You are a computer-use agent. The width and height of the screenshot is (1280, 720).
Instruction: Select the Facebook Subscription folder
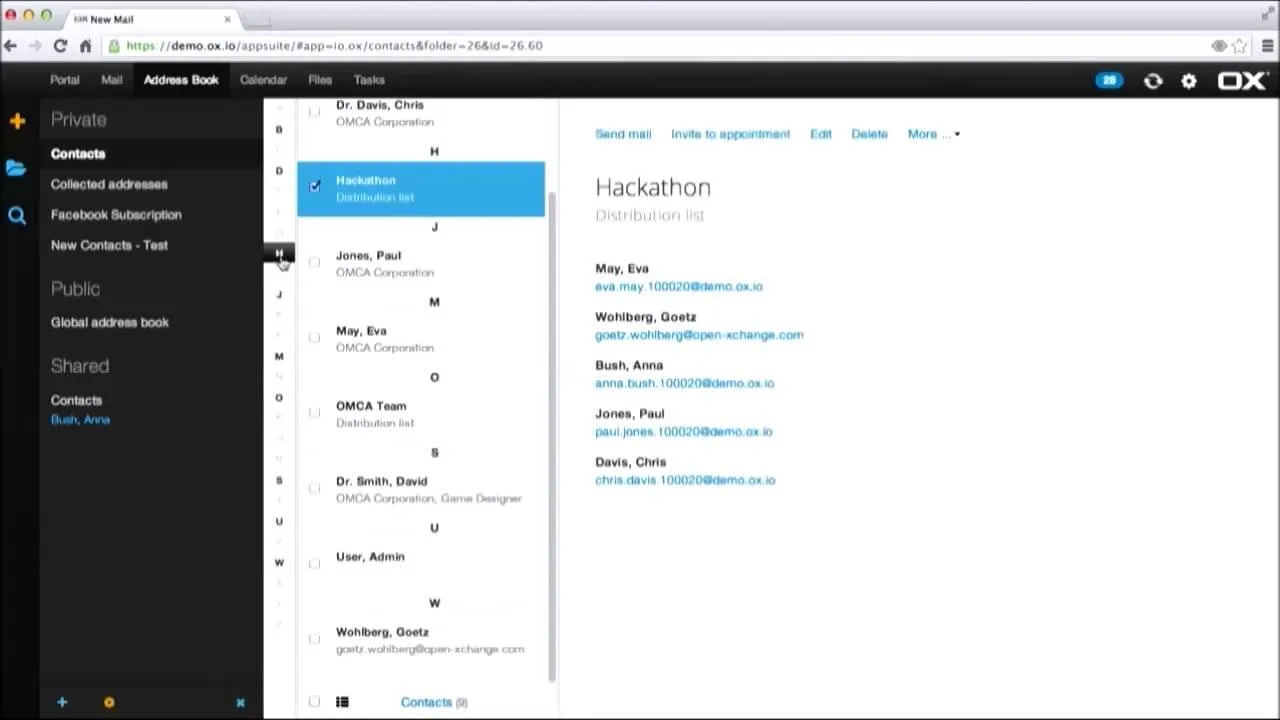116,215
